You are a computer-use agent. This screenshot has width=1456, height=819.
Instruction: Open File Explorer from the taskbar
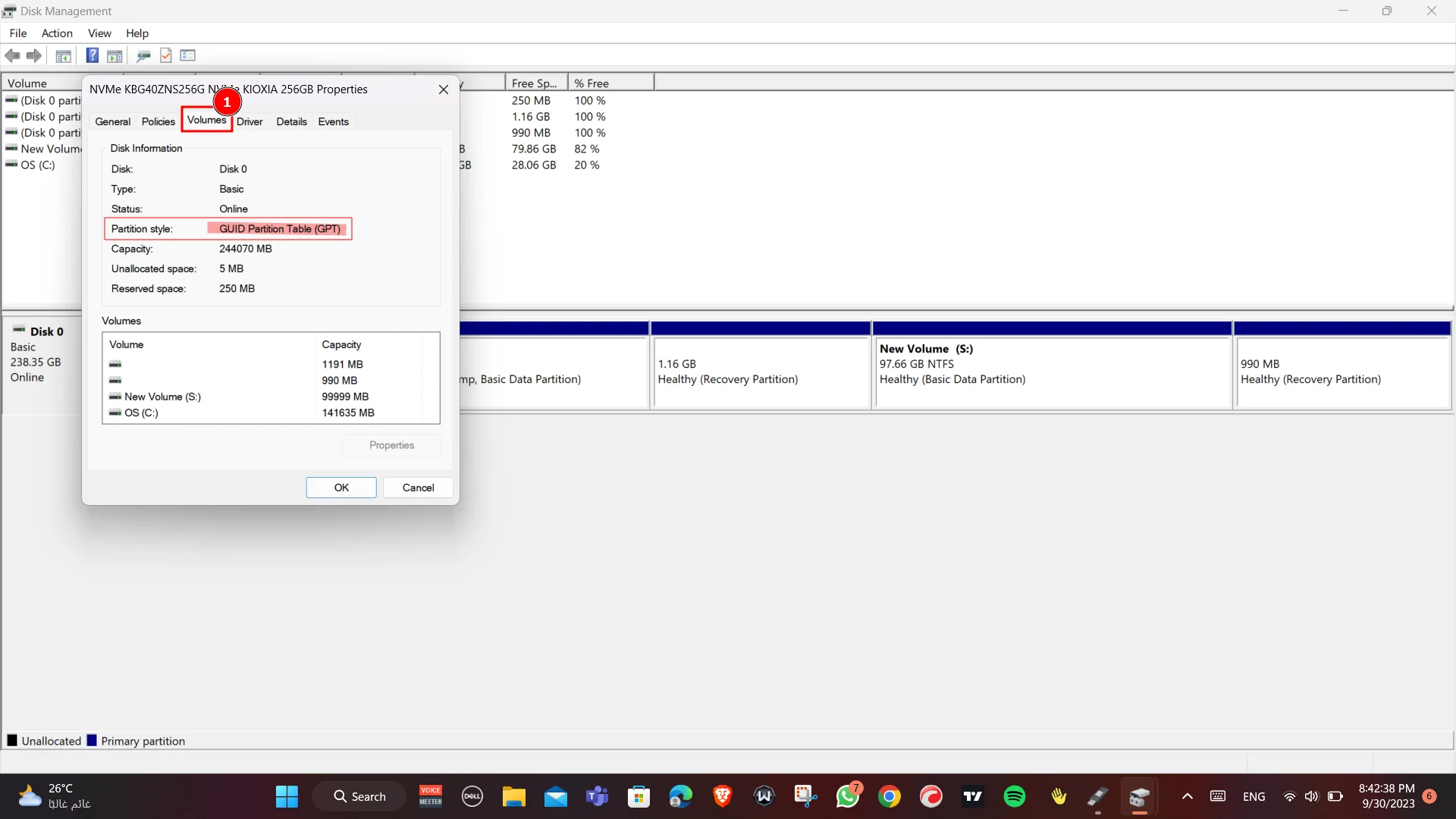(514, 796)
